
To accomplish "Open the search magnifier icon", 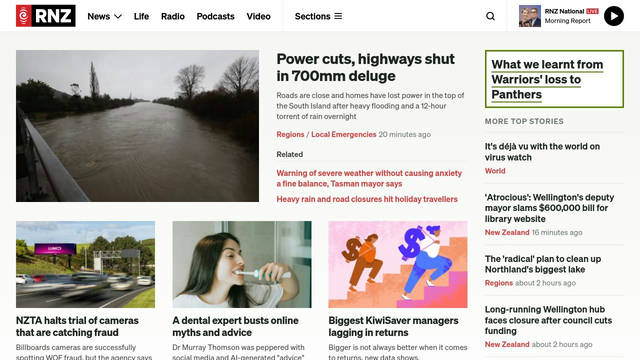I will pyautogui.click(x=490, y=16).
